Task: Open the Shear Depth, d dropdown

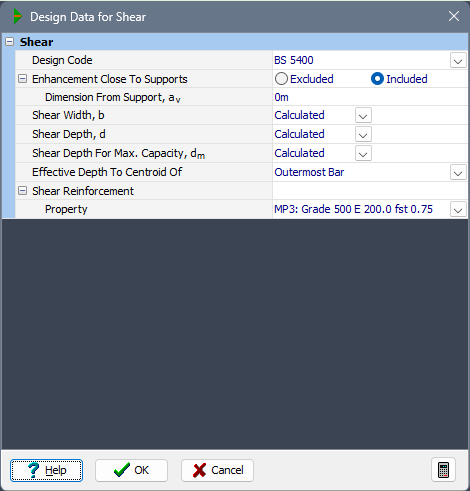Action: [363, 135]
